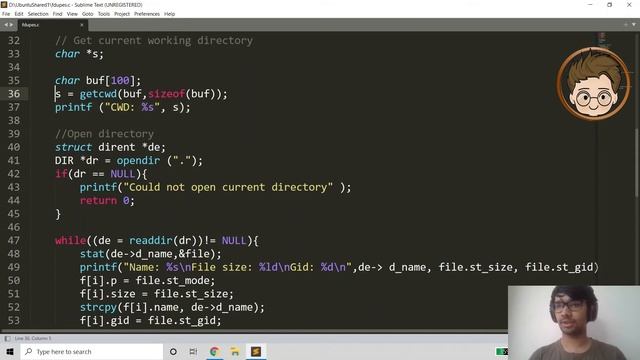Click Sublime Text taskbar icon
The height and width of the screenshot is (360, 640).
[256, 351]
